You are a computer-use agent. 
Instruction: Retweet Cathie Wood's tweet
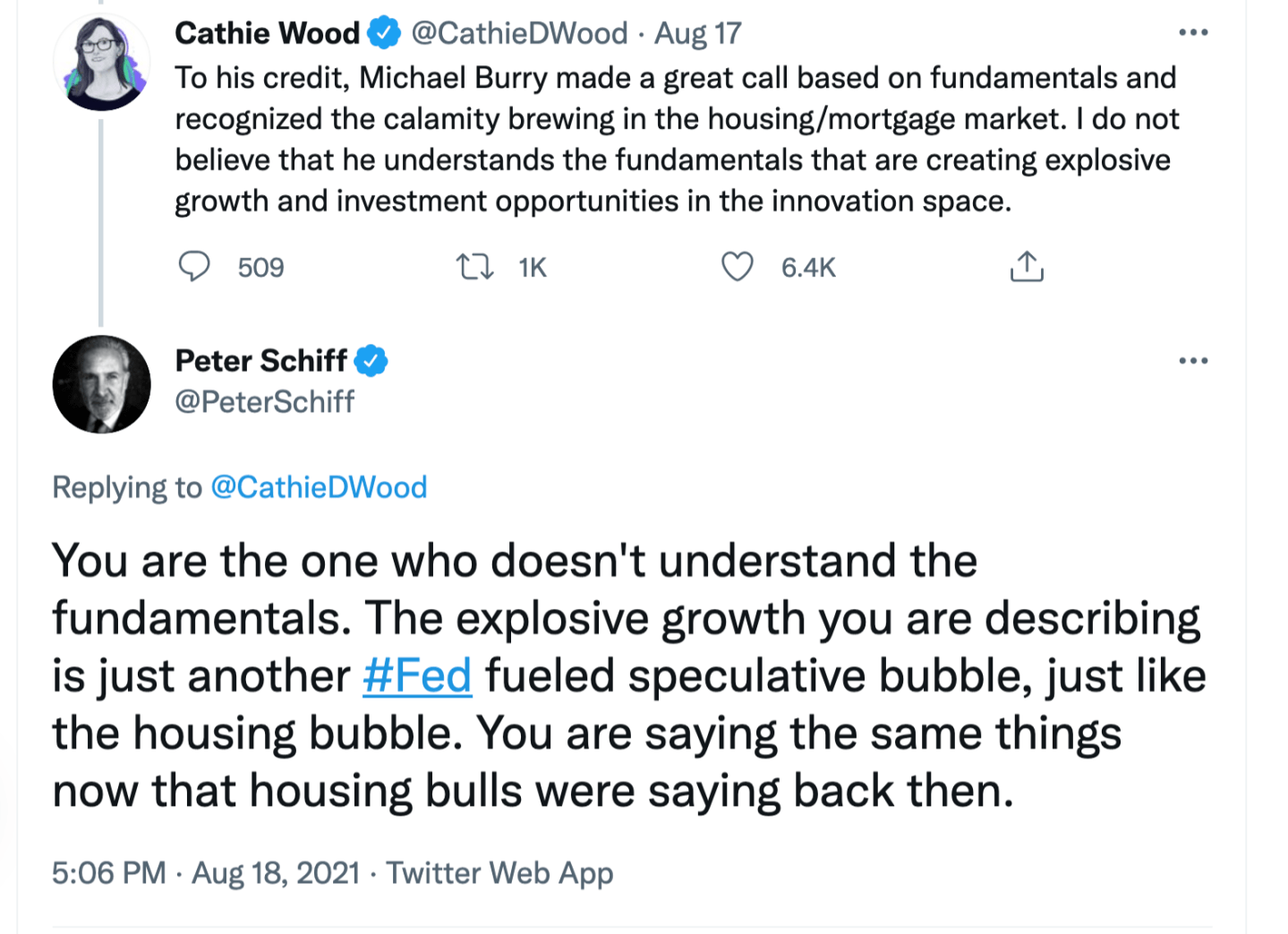(474, 267)
